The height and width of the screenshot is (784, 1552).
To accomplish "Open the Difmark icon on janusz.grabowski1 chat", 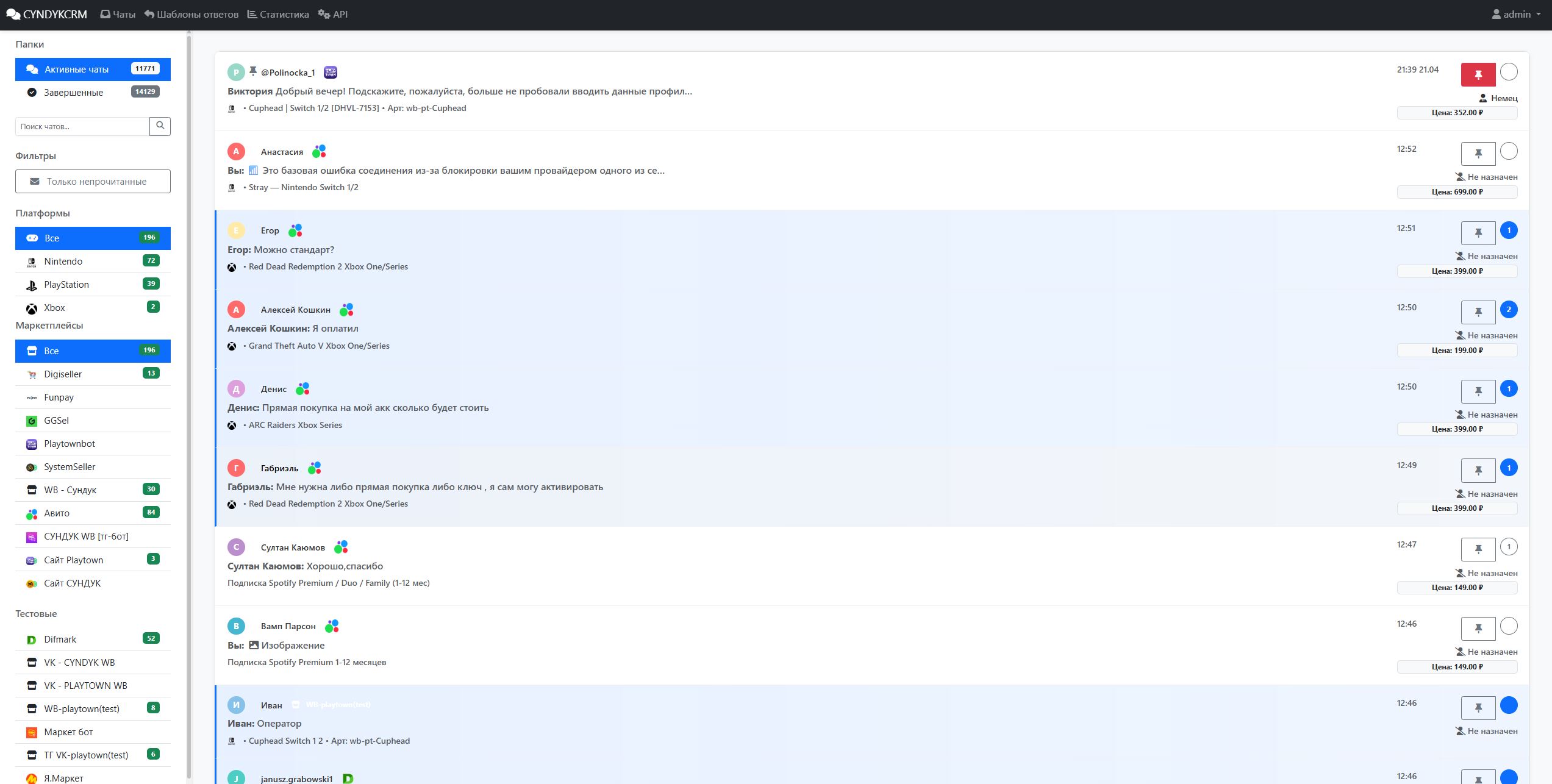I will [x=348, y=779].
